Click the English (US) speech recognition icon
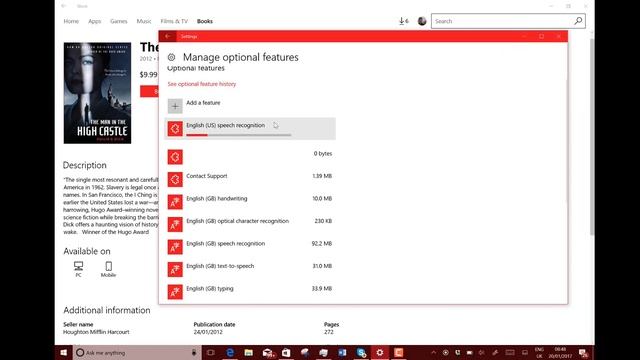 175,129
